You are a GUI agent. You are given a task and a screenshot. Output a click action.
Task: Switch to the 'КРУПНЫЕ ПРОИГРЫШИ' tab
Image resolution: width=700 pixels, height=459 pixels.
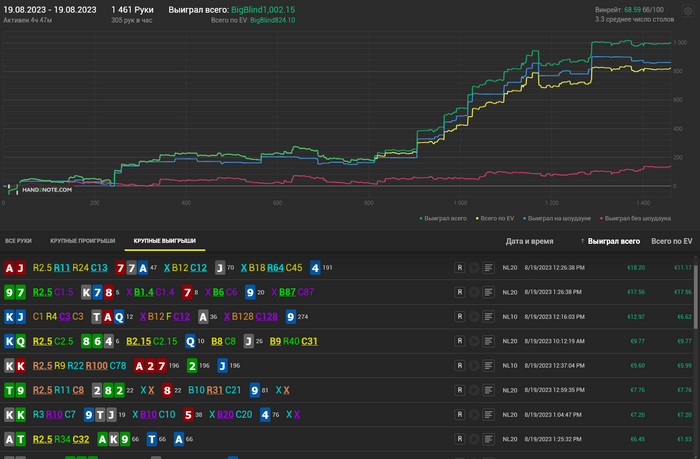coord(83,241)
